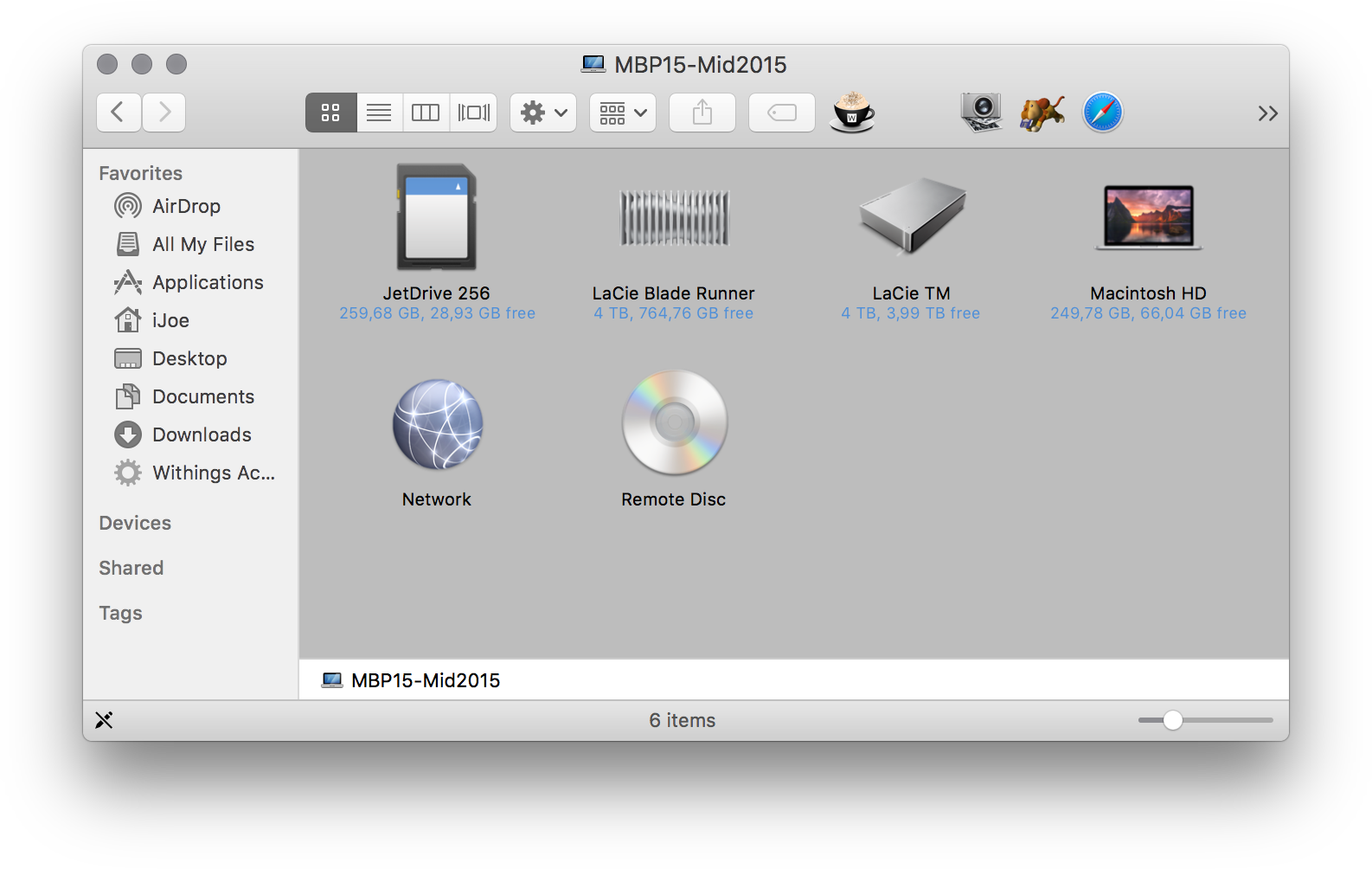This screenshot has height=869, width=1372.
Task: Open Downloads in the sidebar
Action: point(202,434)
